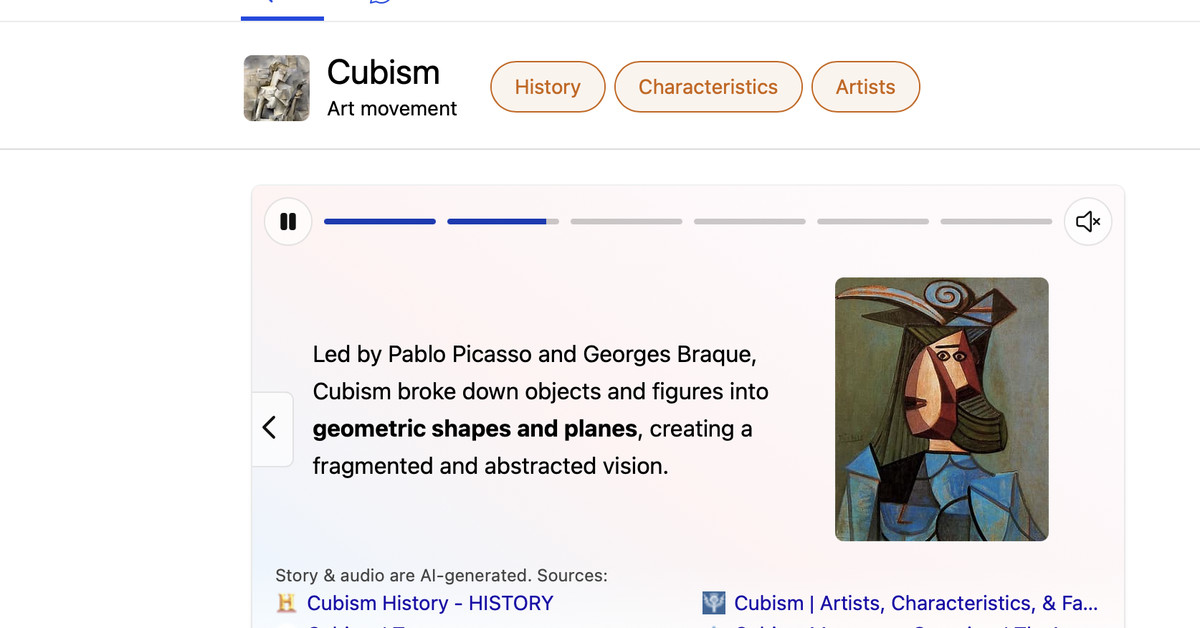Click the Cubism page title
Viewport: 1200px width, 628px height.
[x=383, y=72]
